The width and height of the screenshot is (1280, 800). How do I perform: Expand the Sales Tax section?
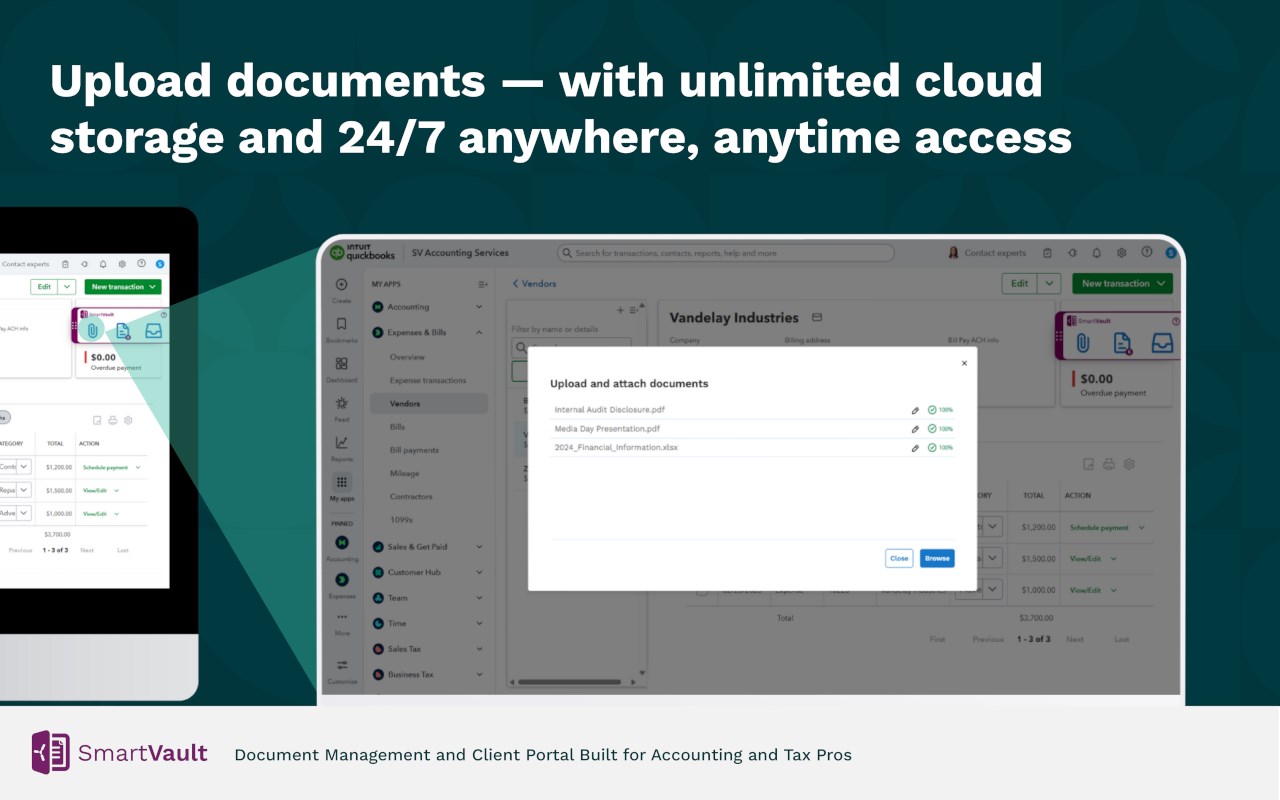(x=479, y=649)
